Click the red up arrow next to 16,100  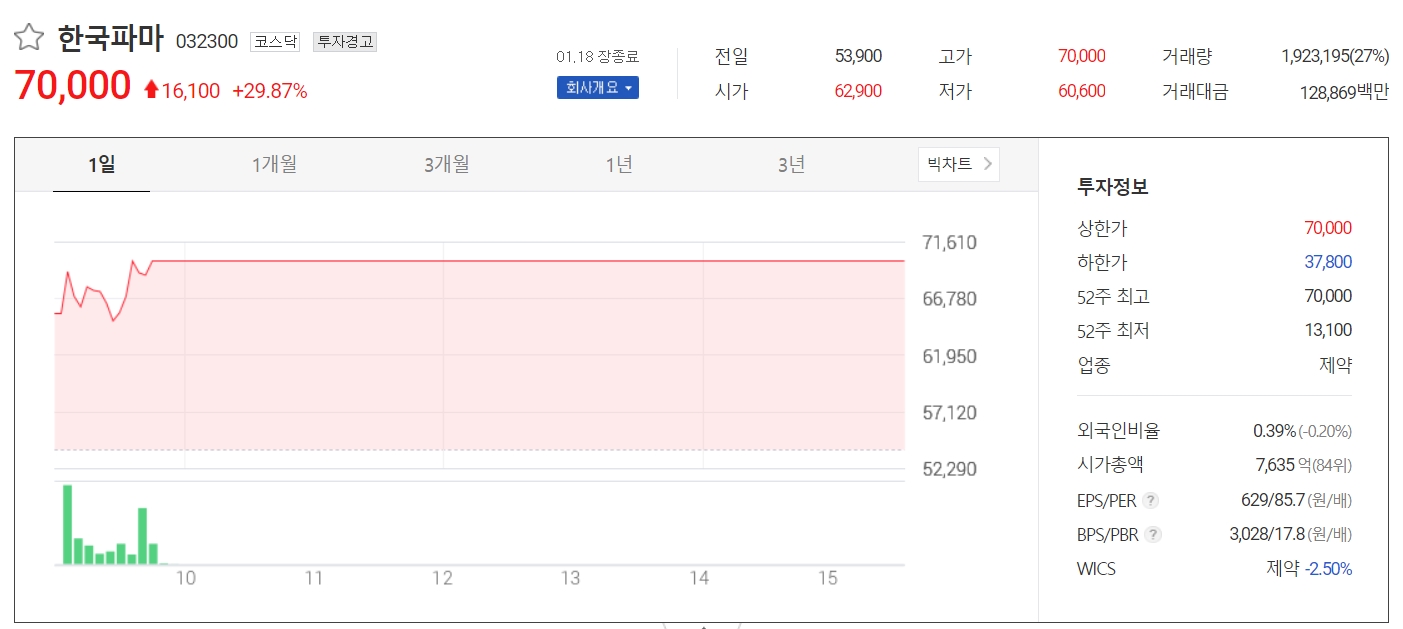click(x=151, y=91)
